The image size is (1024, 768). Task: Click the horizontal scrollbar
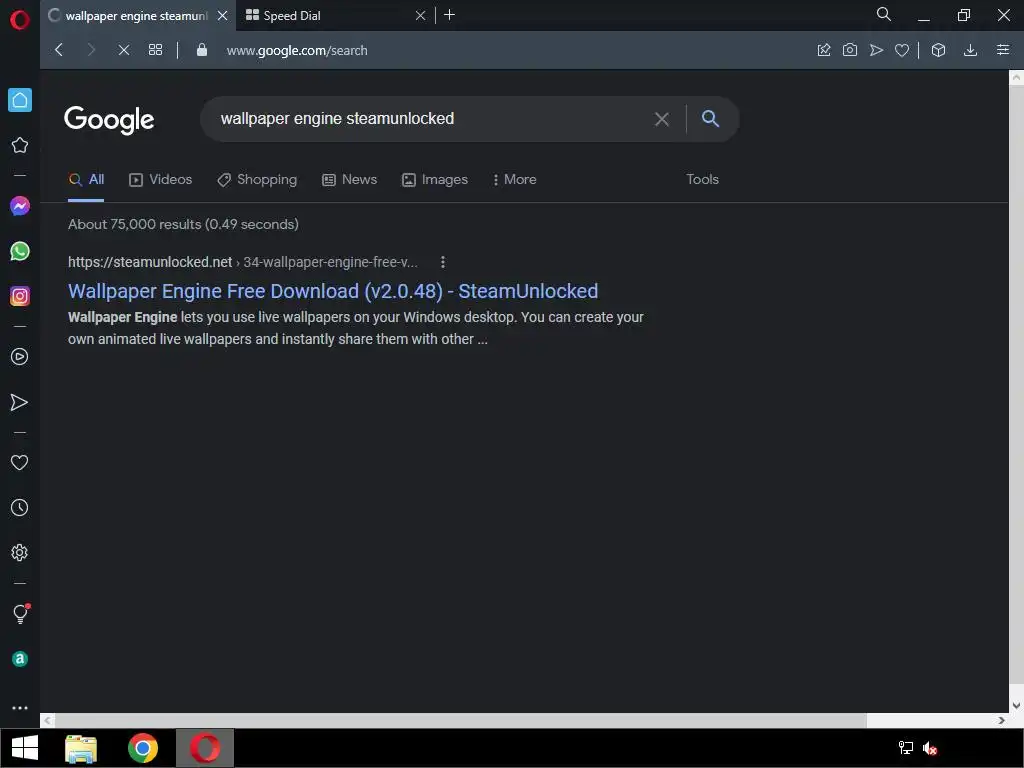[x=460, y=720]
